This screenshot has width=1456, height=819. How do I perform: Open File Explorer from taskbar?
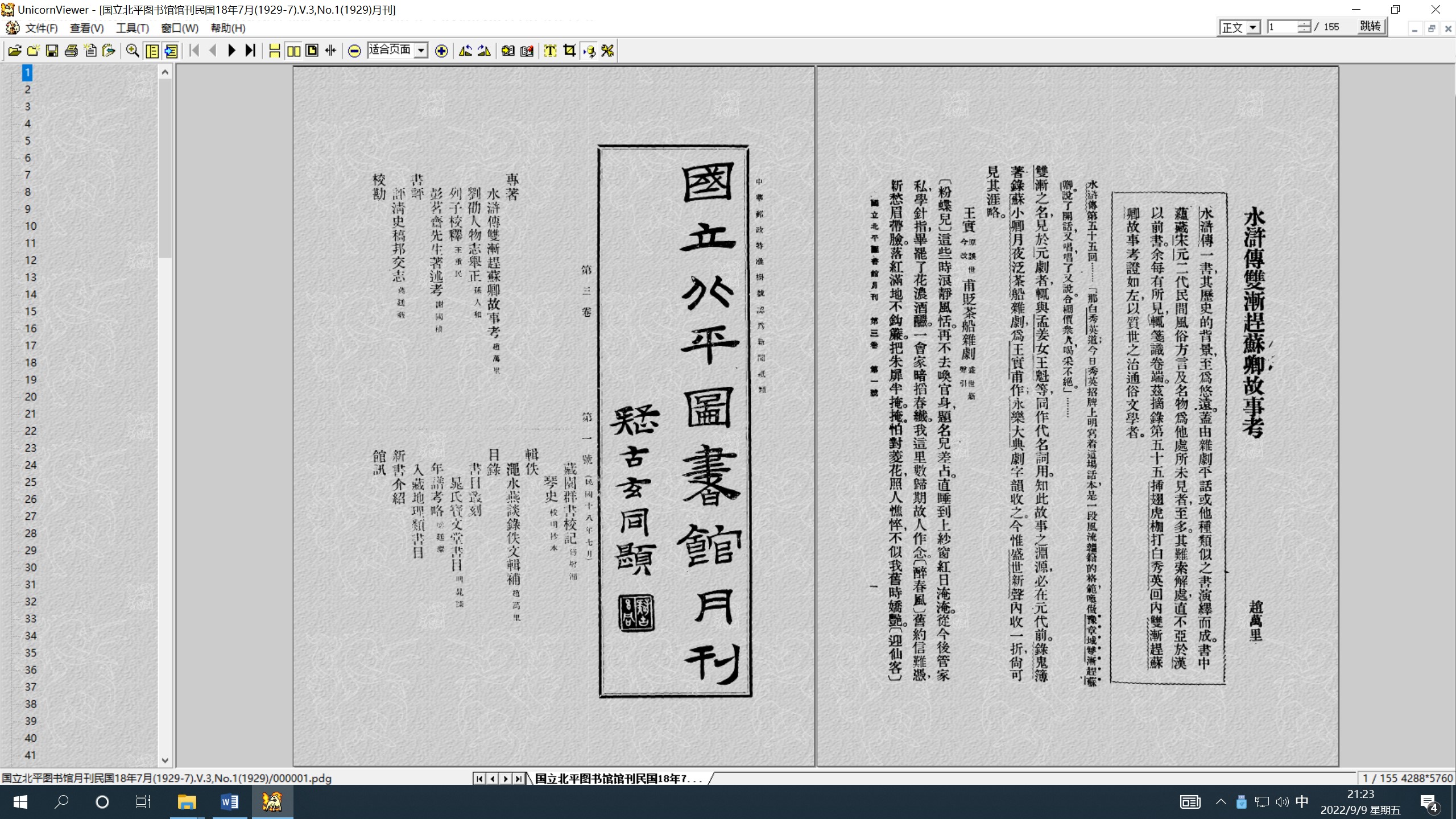pyautogui.click(x=187, y=802)
